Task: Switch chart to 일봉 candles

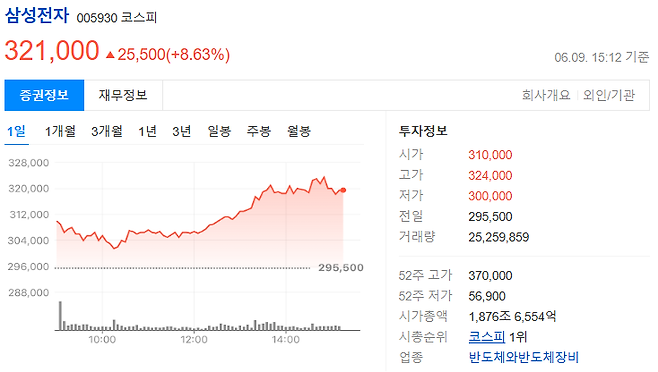Action: 219,131
